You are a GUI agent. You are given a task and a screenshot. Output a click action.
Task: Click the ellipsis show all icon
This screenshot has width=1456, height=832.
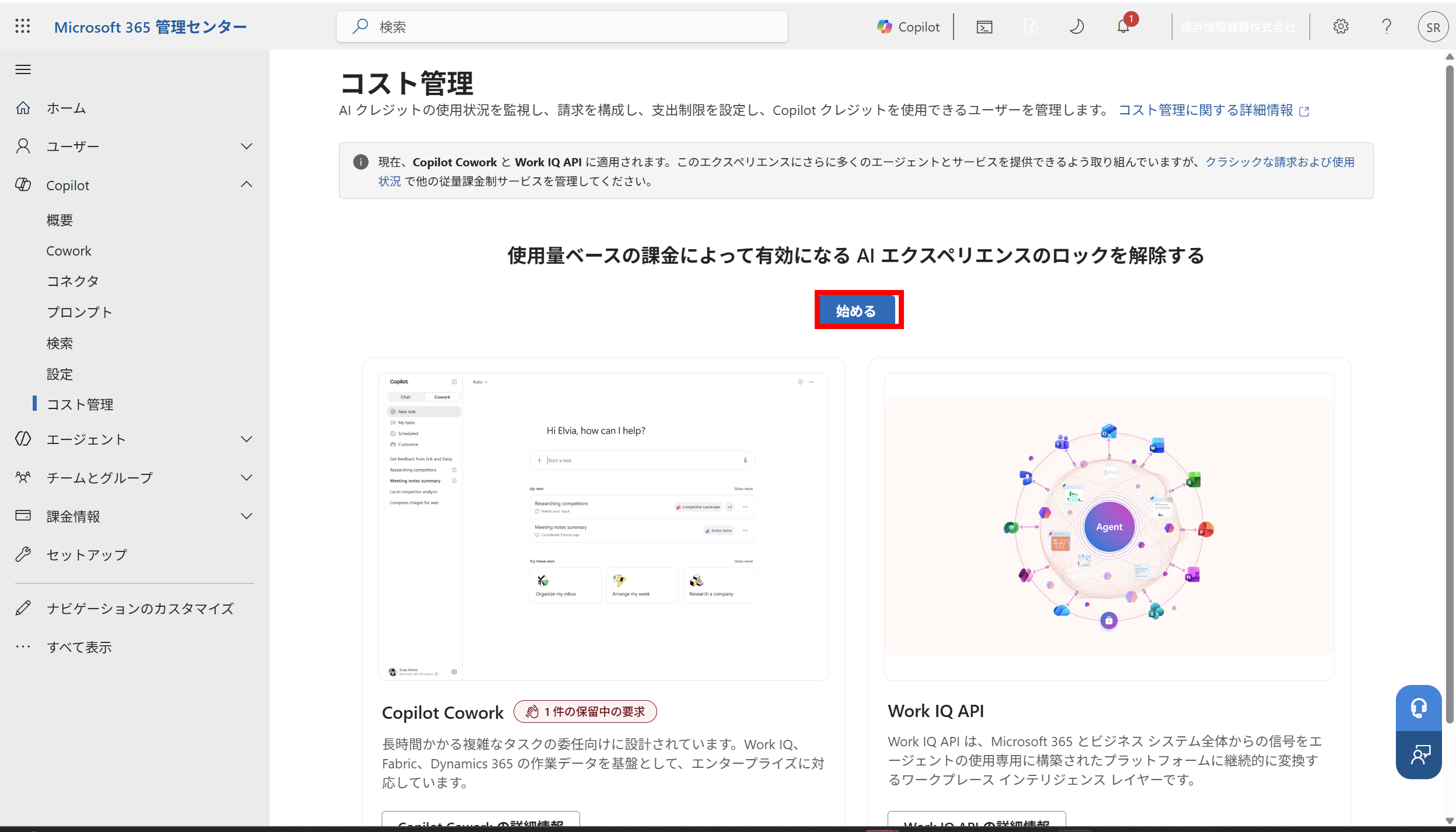pos(23,646)
